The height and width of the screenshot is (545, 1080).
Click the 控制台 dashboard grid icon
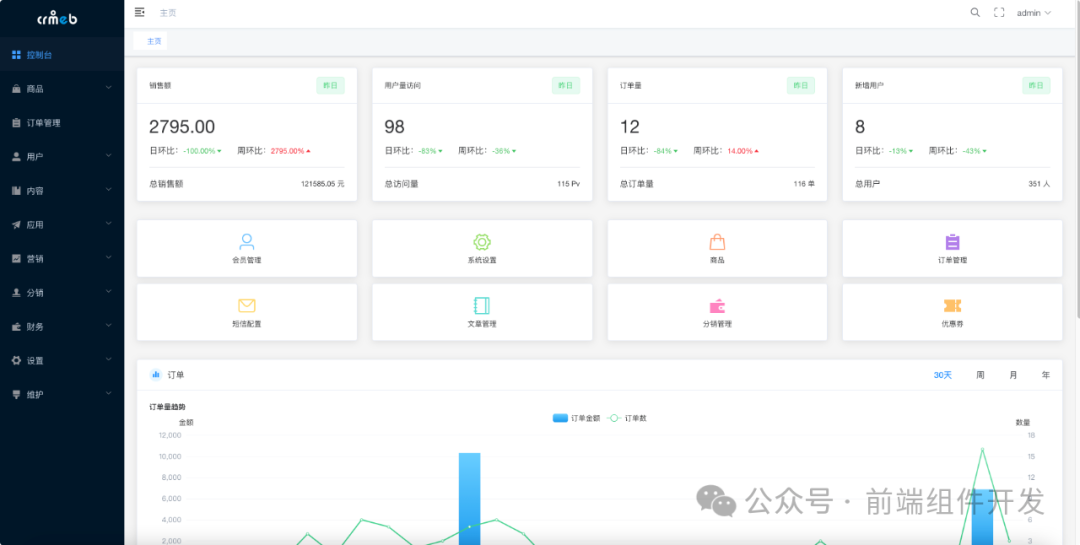point(17,55)
